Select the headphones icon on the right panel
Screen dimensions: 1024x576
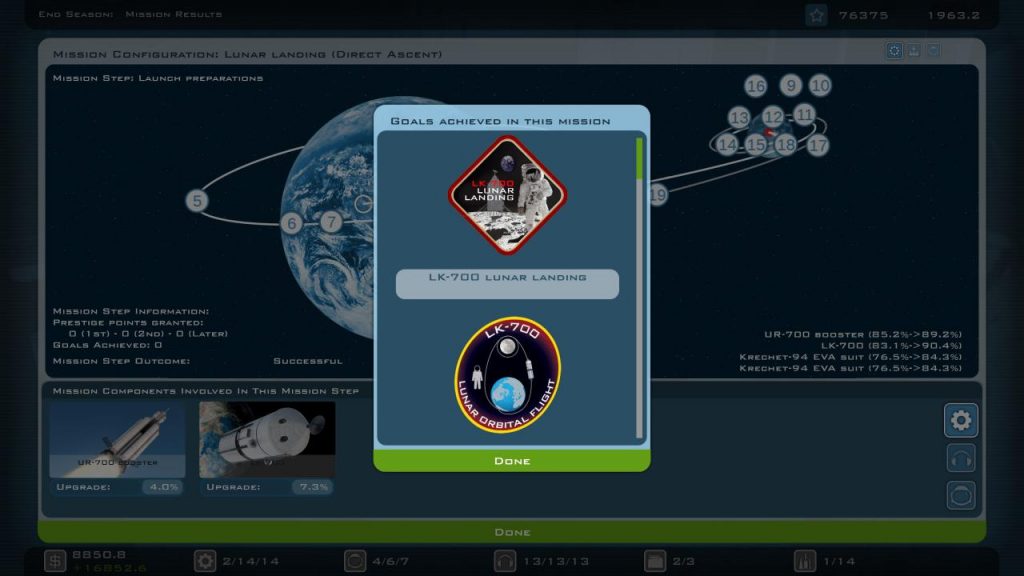tap(961, 458)
